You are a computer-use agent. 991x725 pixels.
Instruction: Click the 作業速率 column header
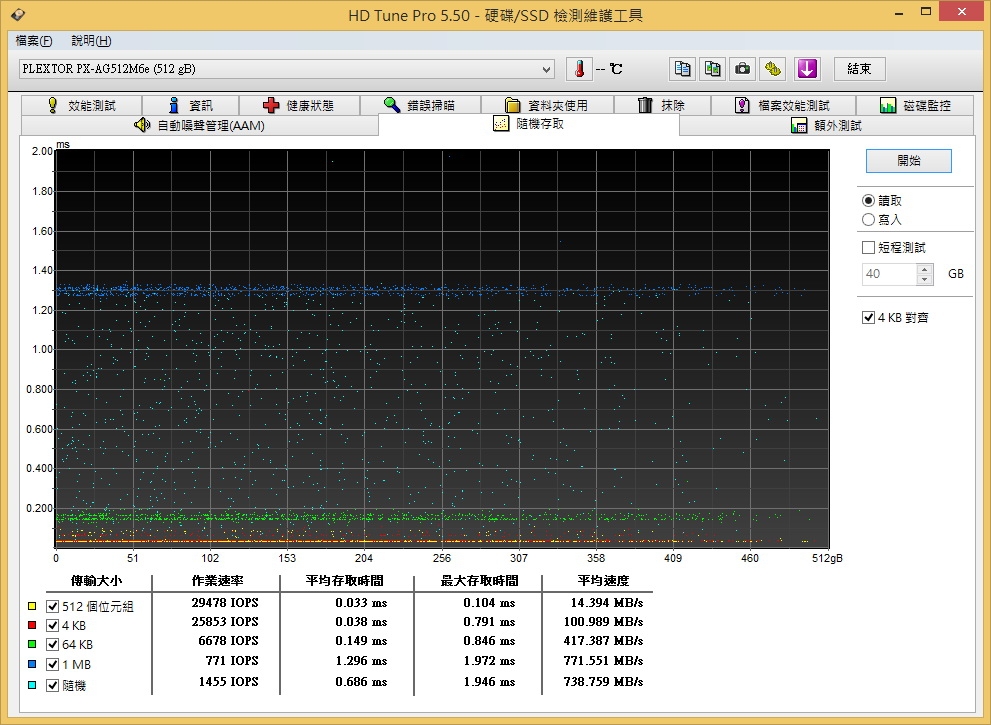point(217,580)
